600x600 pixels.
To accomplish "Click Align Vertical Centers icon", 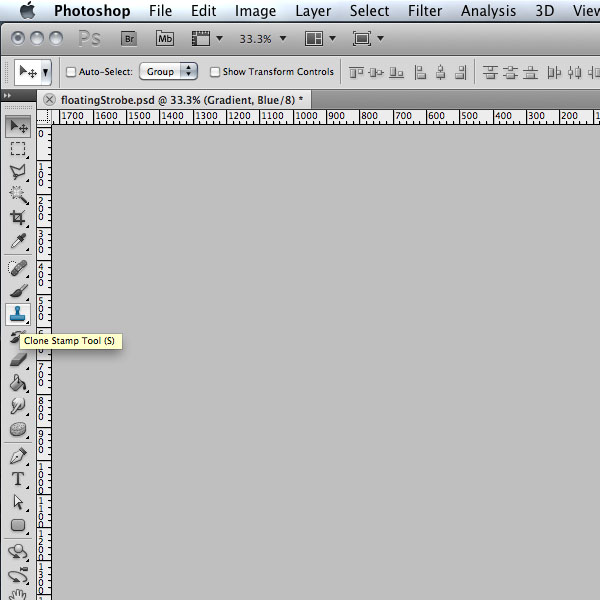I will click(x=376, y=72).
